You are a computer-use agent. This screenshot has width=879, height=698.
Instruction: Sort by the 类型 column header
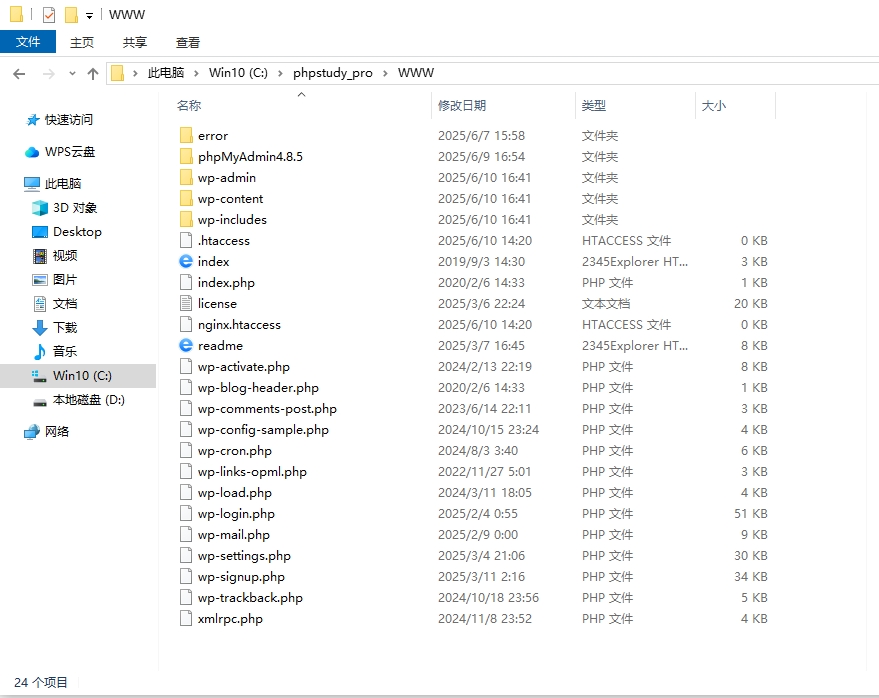(x=594, y=105)
